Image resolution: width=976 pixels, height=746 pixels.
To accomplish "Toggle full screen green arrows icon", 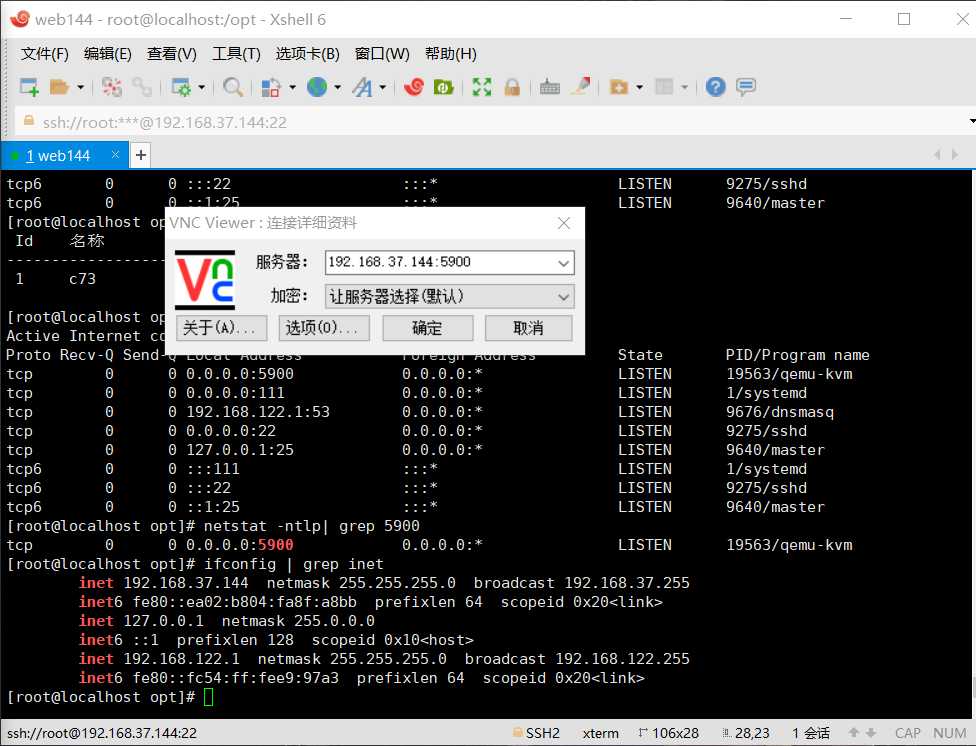I will point(482,87).
